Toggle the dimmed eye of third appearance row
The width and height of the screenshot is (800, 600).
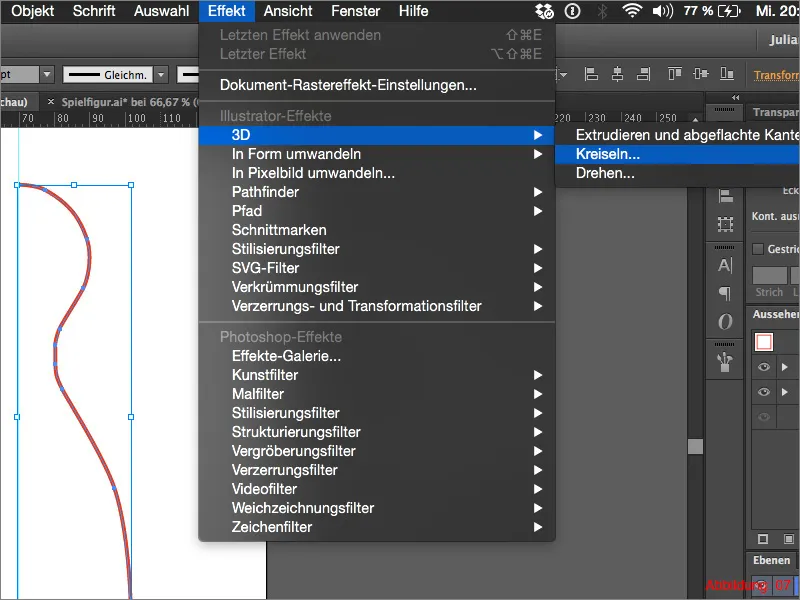[x=764, y=416]
